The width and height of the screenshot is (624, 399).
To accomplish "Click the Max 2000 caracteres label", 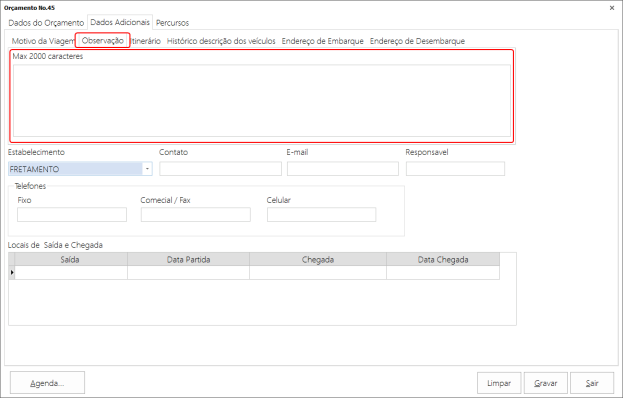I will (48, 56).
